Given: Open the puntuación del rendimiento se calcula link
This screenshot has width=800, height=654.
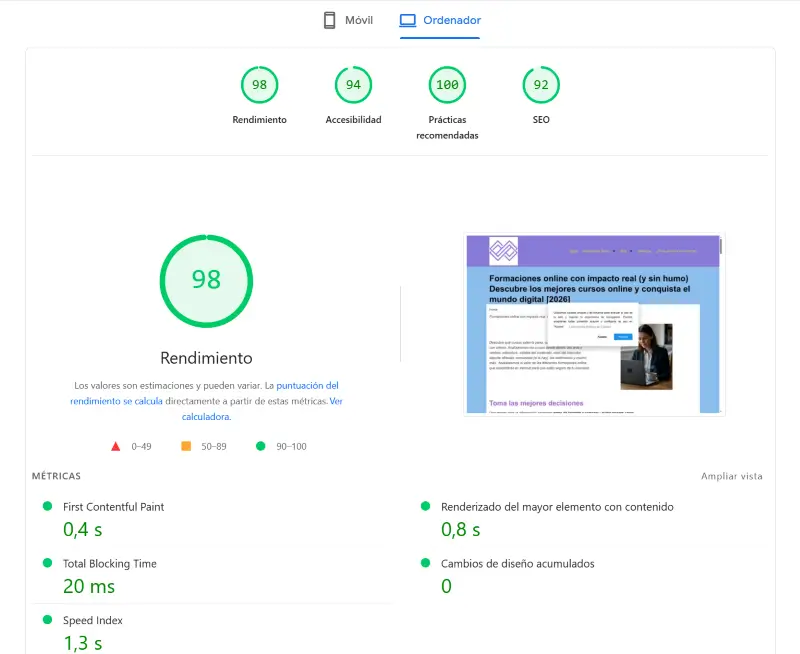Looking at the screenshot, I should coord(204,393).
